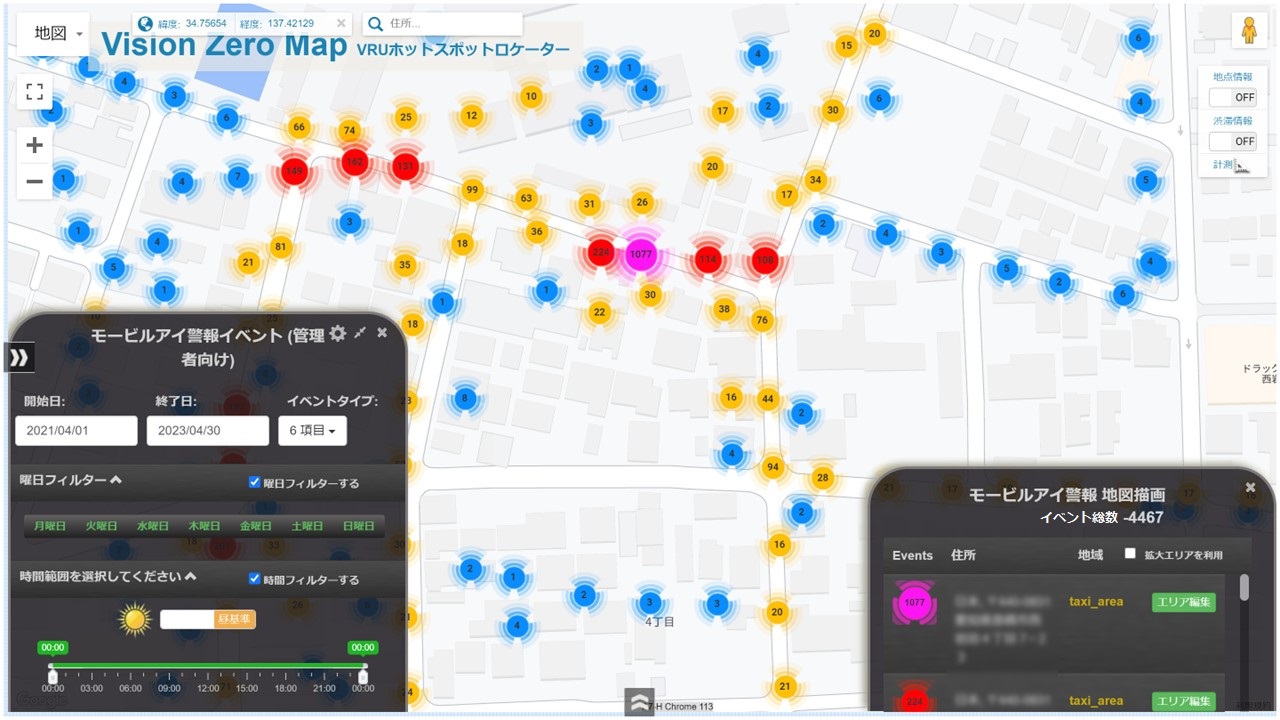Shrink the Mobileye event panel with arrows icon
Viewport: 1280px width, 720px height.
tap(361, 333)
